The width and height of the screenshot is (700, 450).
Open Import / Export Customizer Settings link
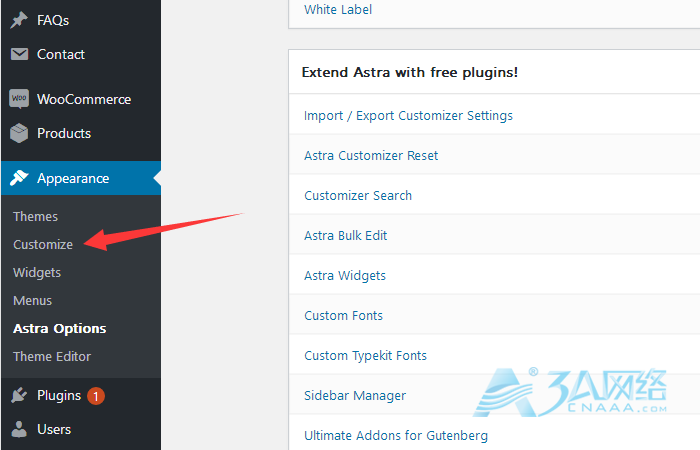coord(408,115)
